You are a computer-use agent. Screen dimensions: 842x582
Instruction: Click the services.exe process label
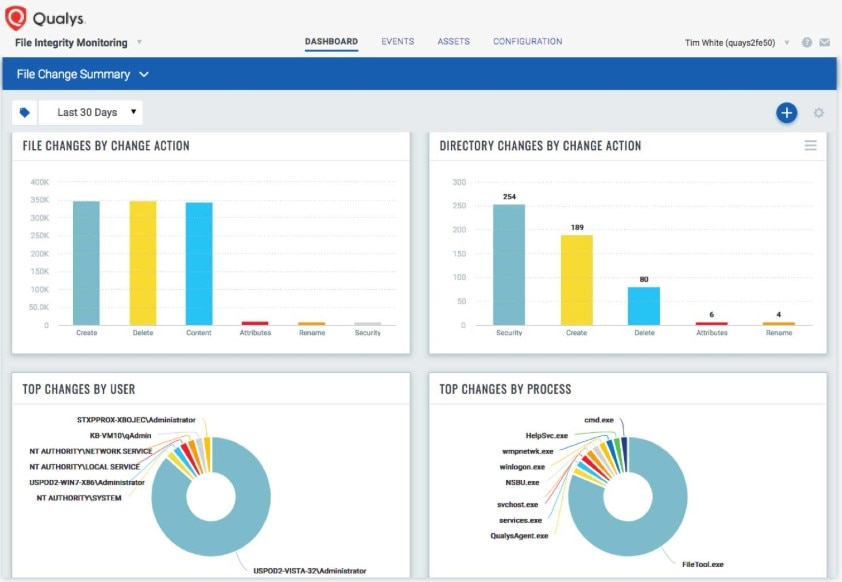[x=520, y=520]
